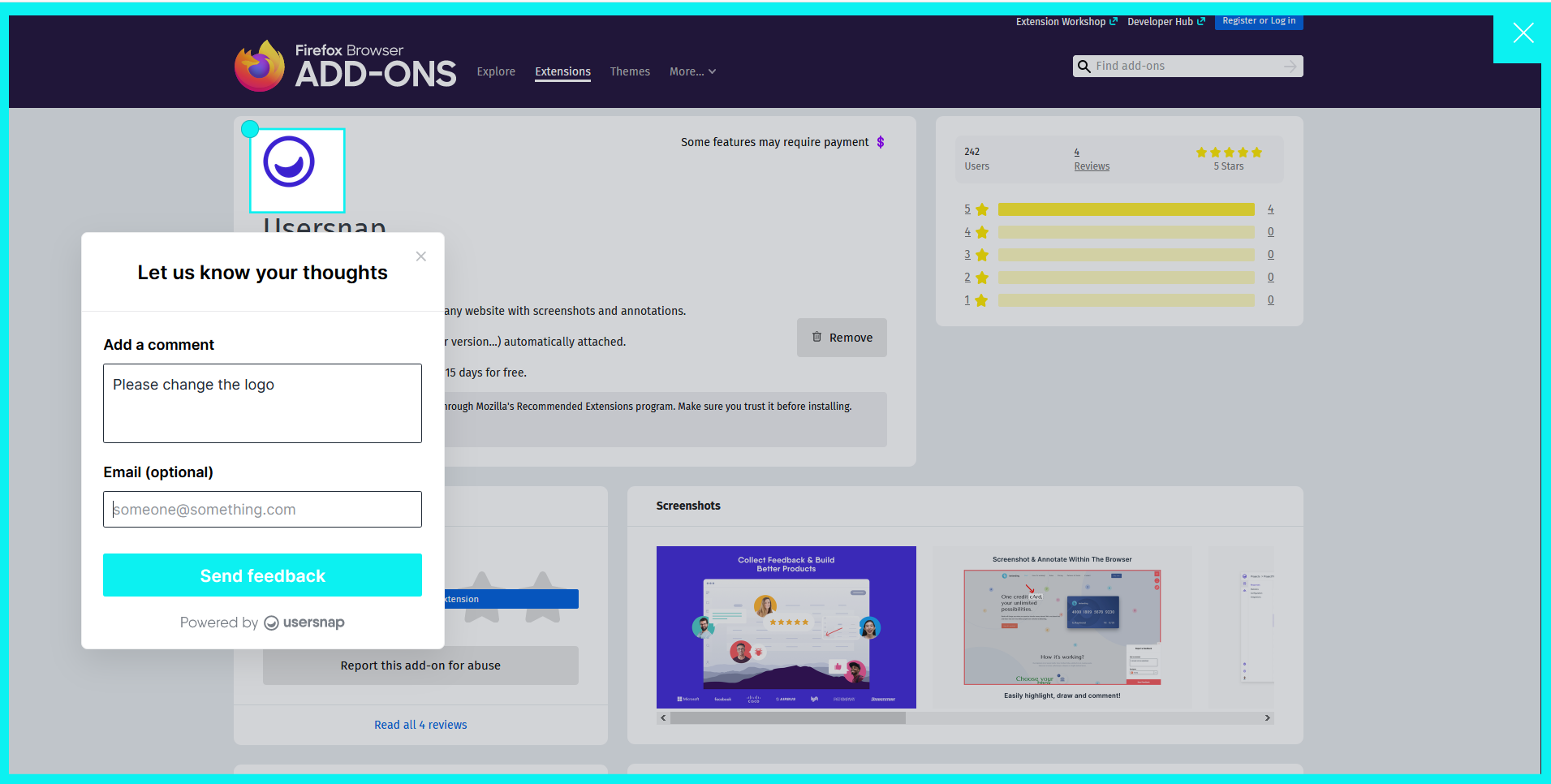Click the Email (optional) field
Screen dimensions: 1551x784
point(262,509)
